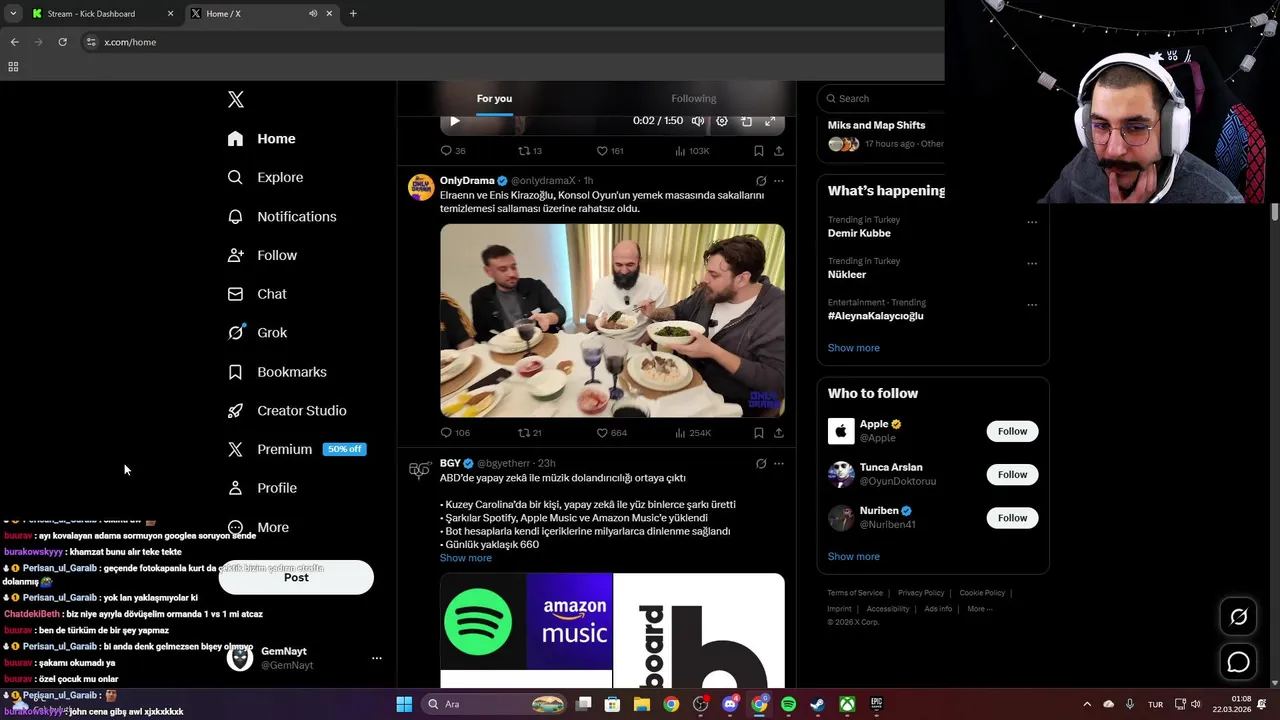Repost the OnlyDrama post
Screen dimensions: 1280x720
(x=529, y=433)
